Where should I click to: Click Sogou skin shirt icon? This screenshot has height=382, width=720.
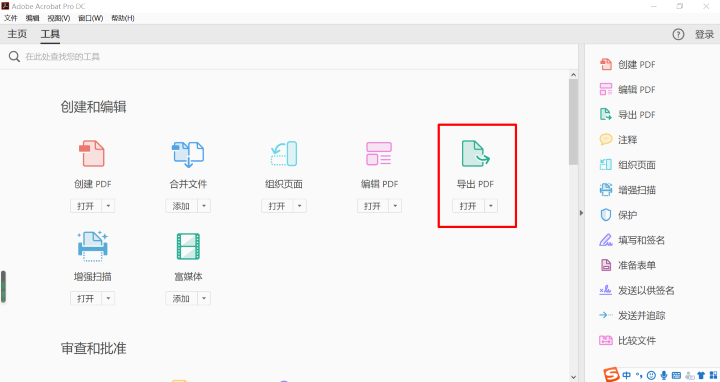pyautogui.click(x=701, y=375)
